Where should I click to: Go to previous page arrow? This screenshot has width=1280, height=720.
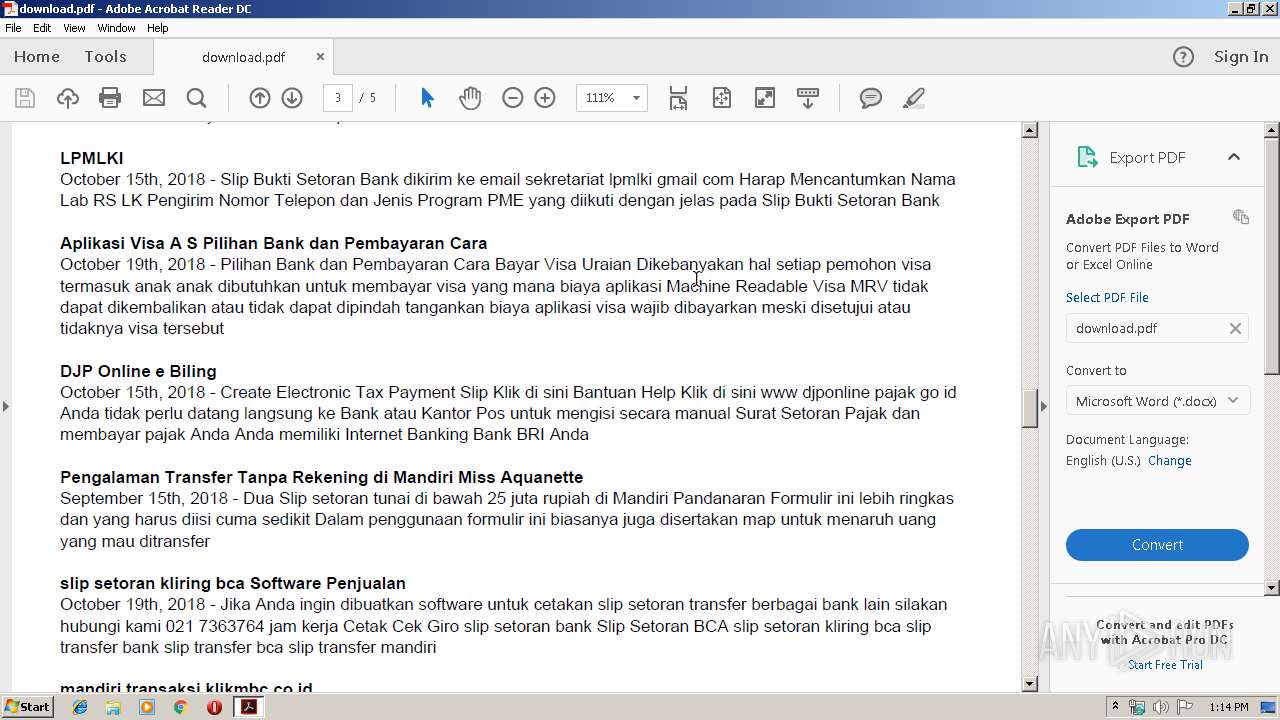259,98
